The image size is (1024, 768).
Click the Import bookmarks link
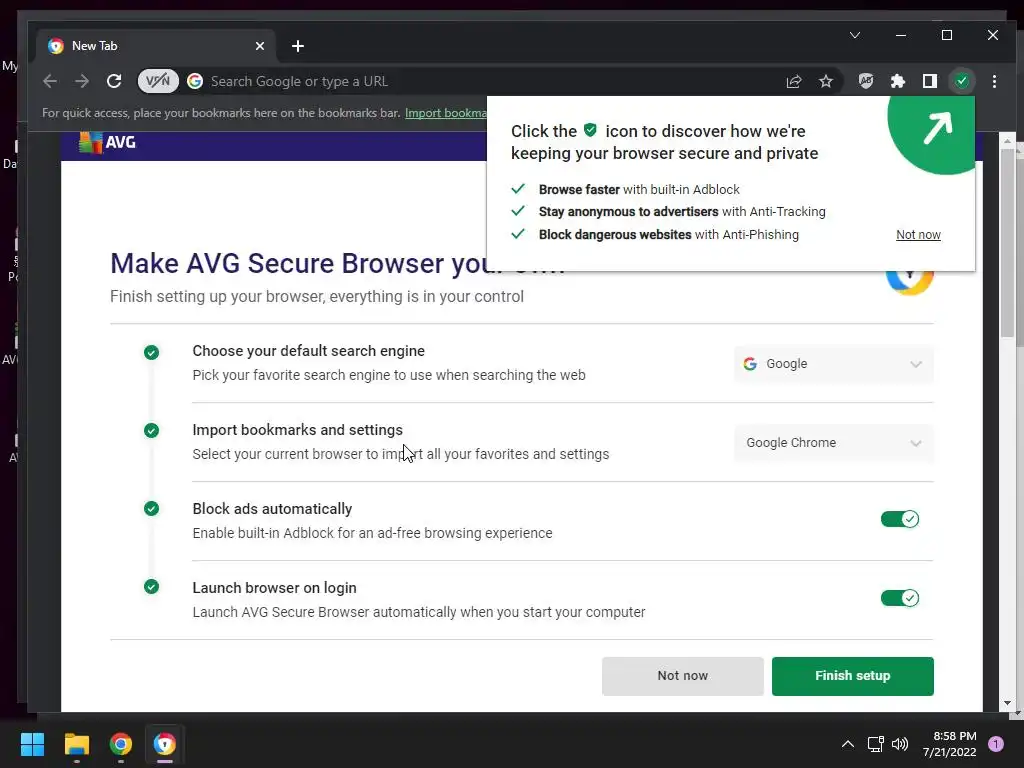coord(445,113)
